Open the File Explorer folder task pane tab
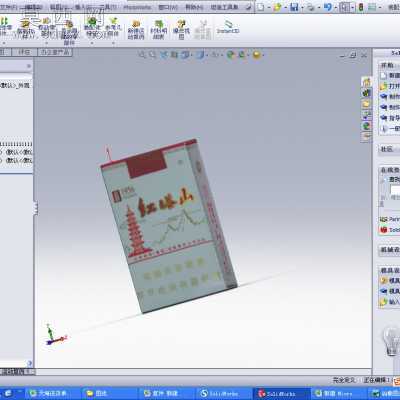Viewport: 400px width, 400px height. click(366, 104)
